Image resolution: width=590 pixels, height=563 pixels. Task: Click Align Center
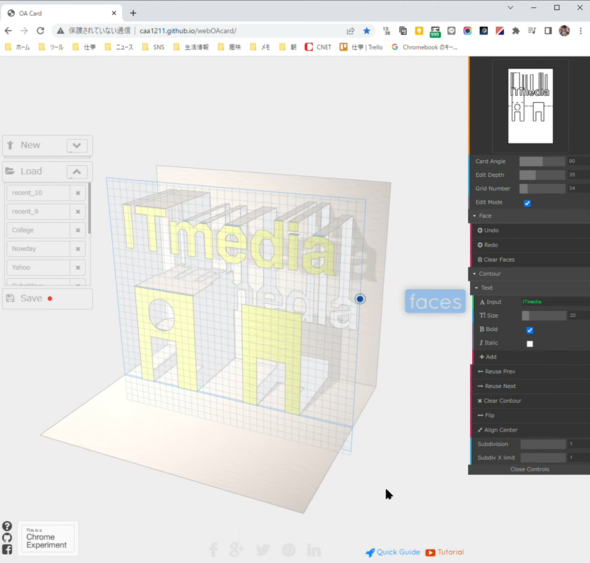coord(530,430)
